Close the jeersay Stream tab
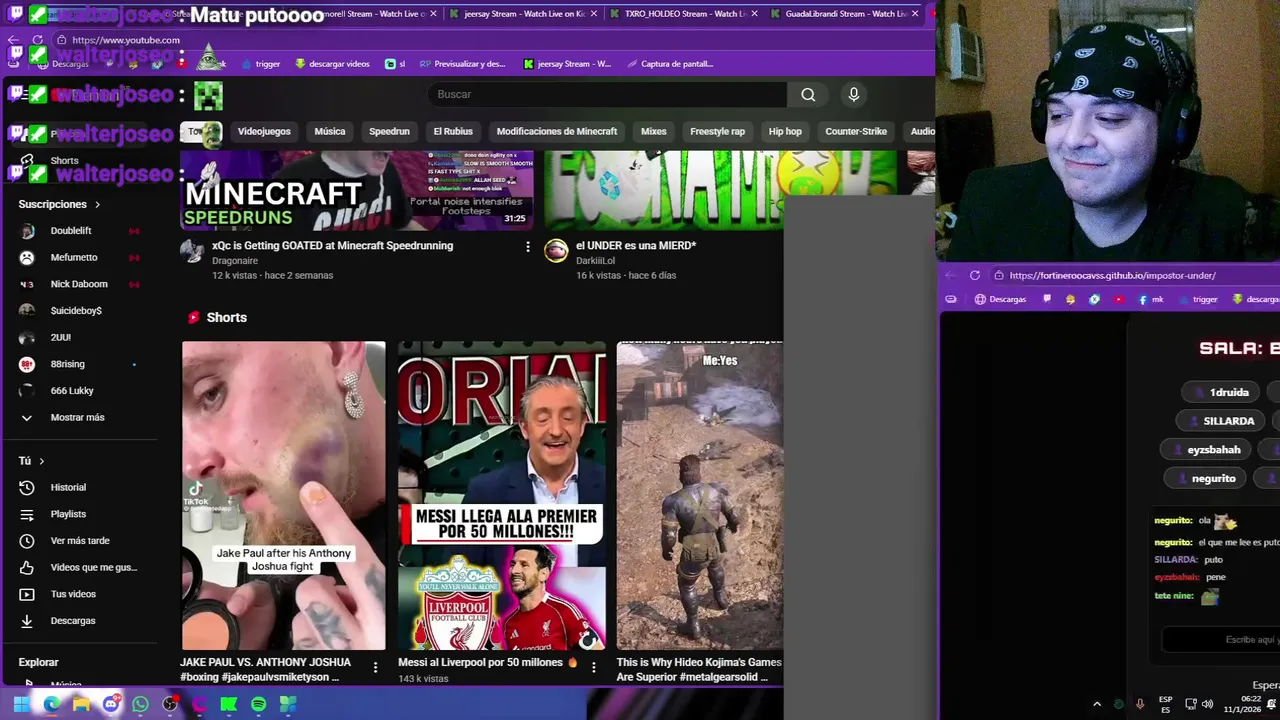Viewport: 1280px width, 720px height. point(593,14)
